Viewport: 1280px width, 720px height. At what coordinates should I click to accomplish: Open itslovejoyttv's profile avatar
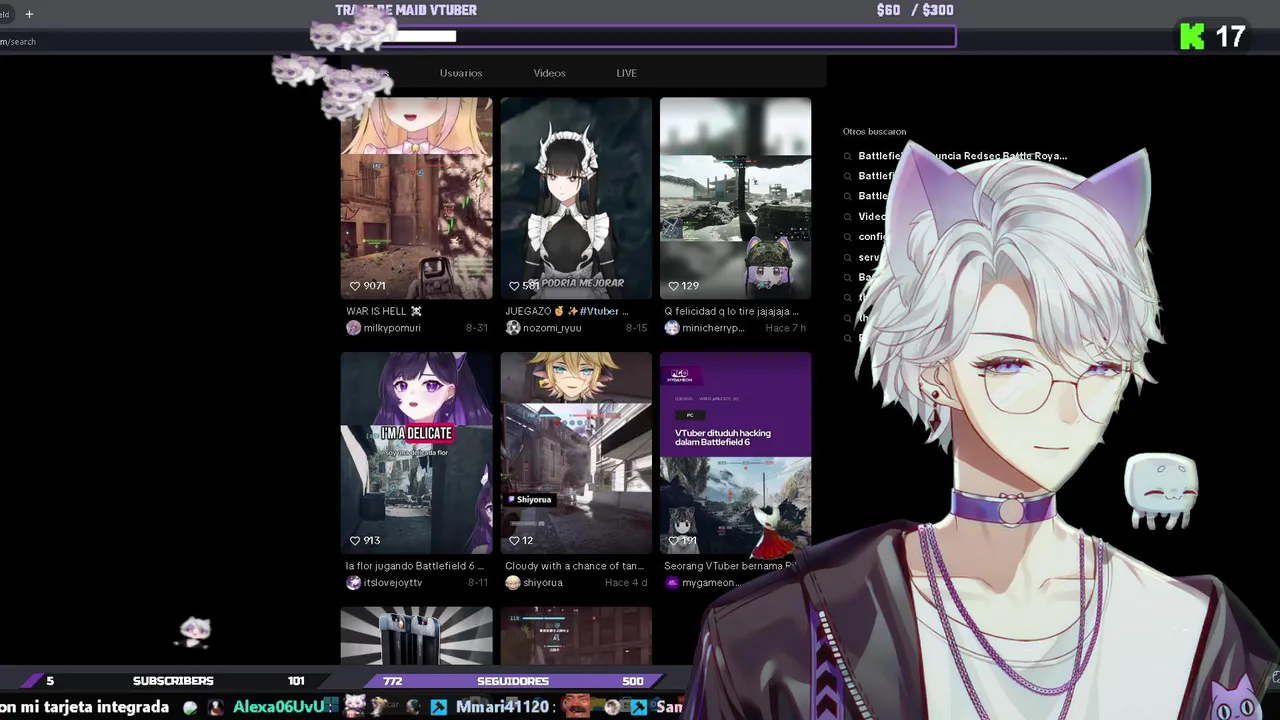click(353, 583)
